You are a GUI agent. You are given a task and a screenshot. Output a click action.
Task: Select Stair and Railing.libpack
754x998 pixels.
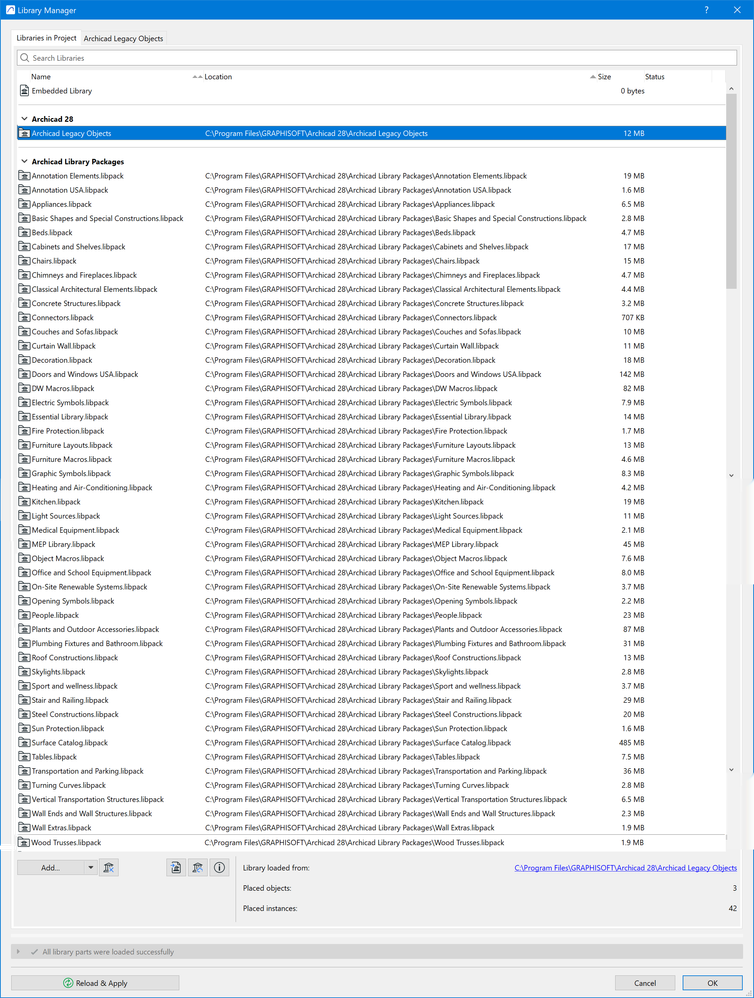(x=372, y=700)
